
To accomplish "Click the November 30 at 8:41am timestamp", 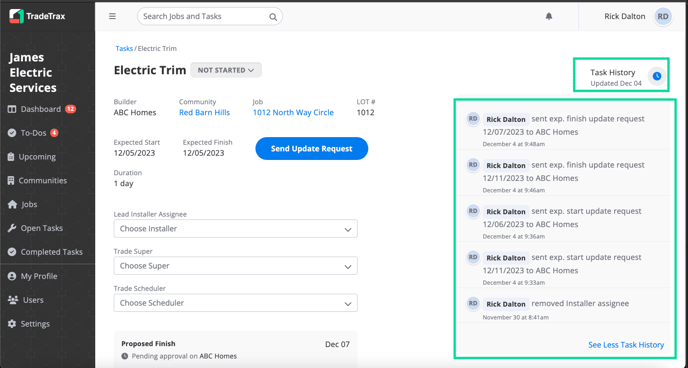I will pyautogui.click(x=516, y=317).
